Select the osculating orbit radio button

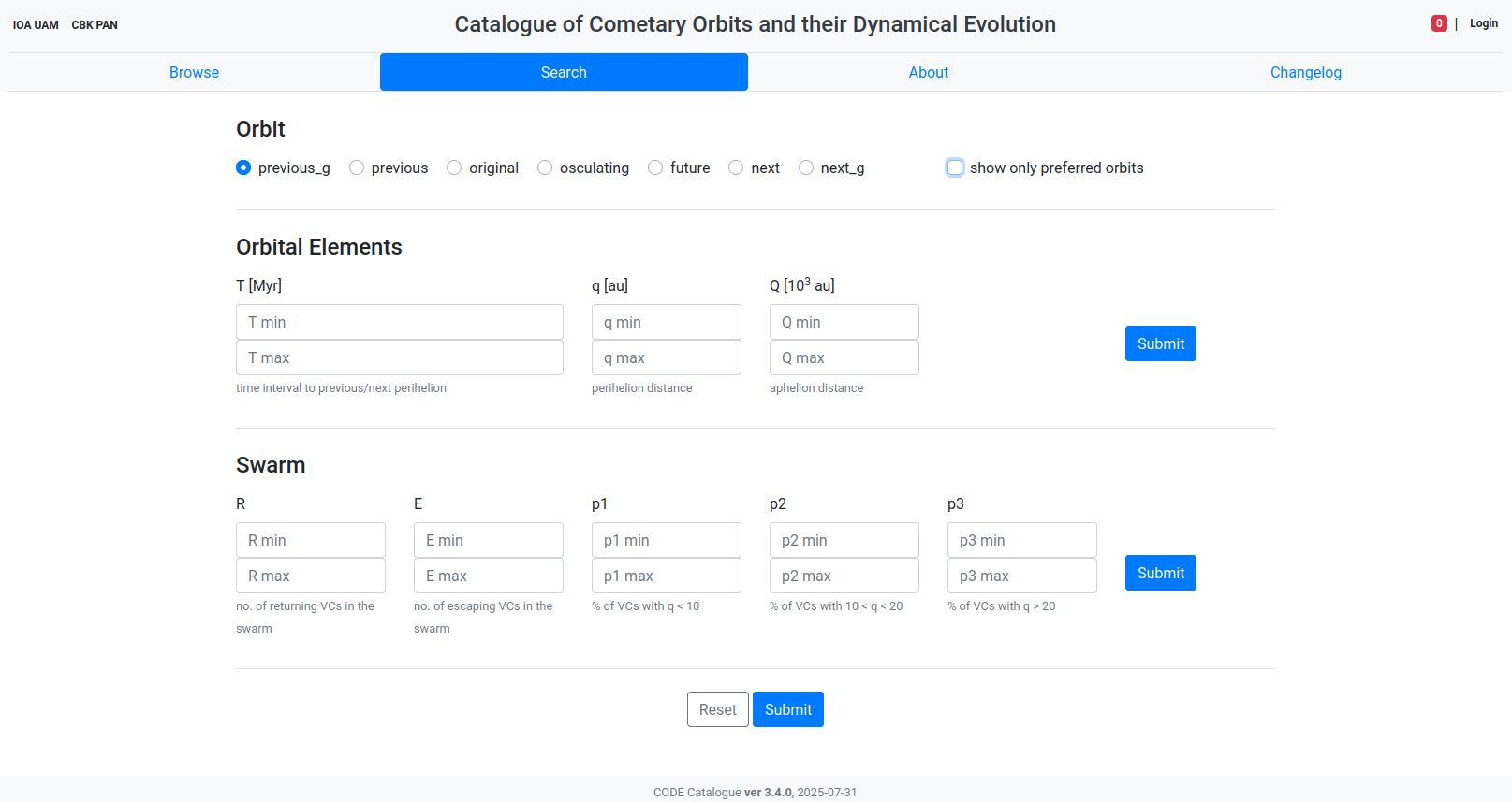[x=545, y=168]
